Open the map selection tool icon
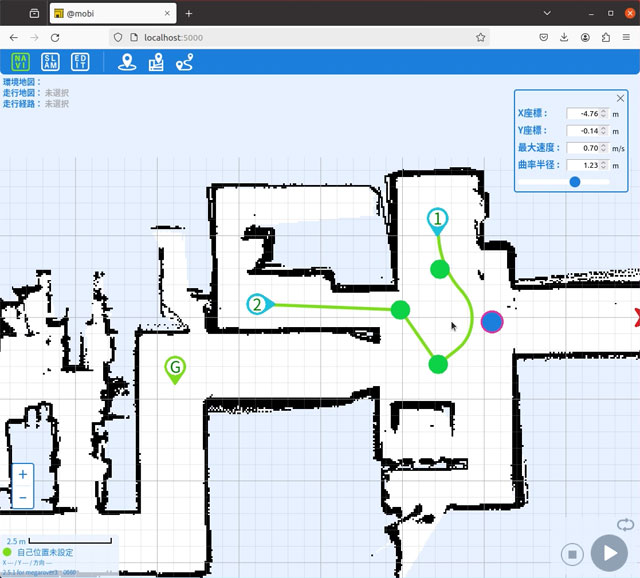The image size is (640, 578). point(156,62)
